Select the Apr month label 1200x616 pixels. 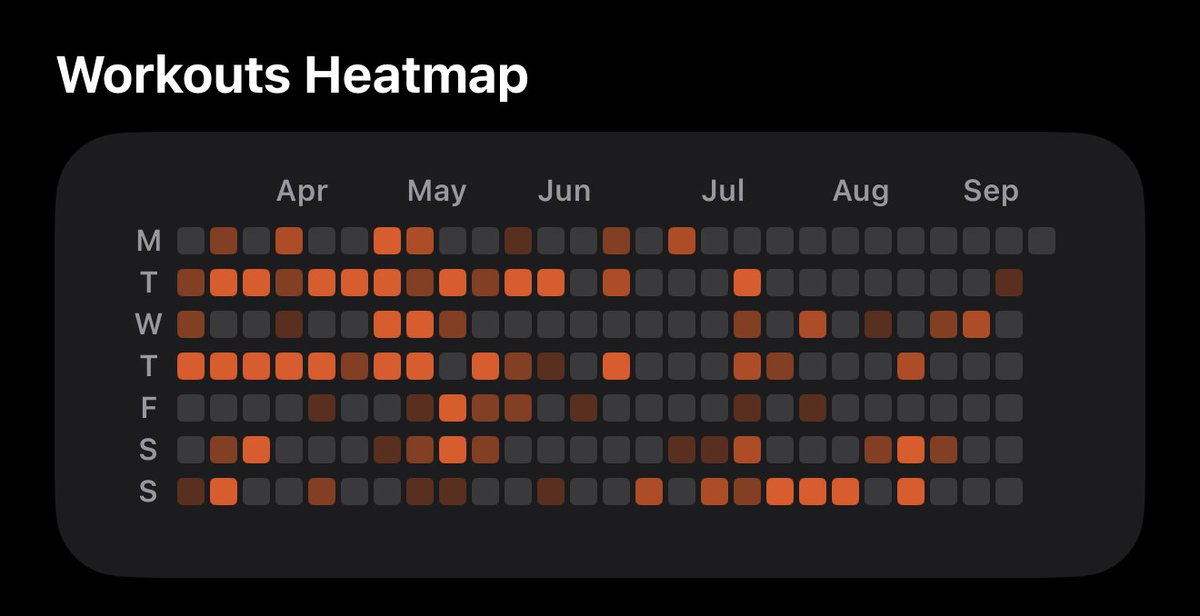pos(302,191)
